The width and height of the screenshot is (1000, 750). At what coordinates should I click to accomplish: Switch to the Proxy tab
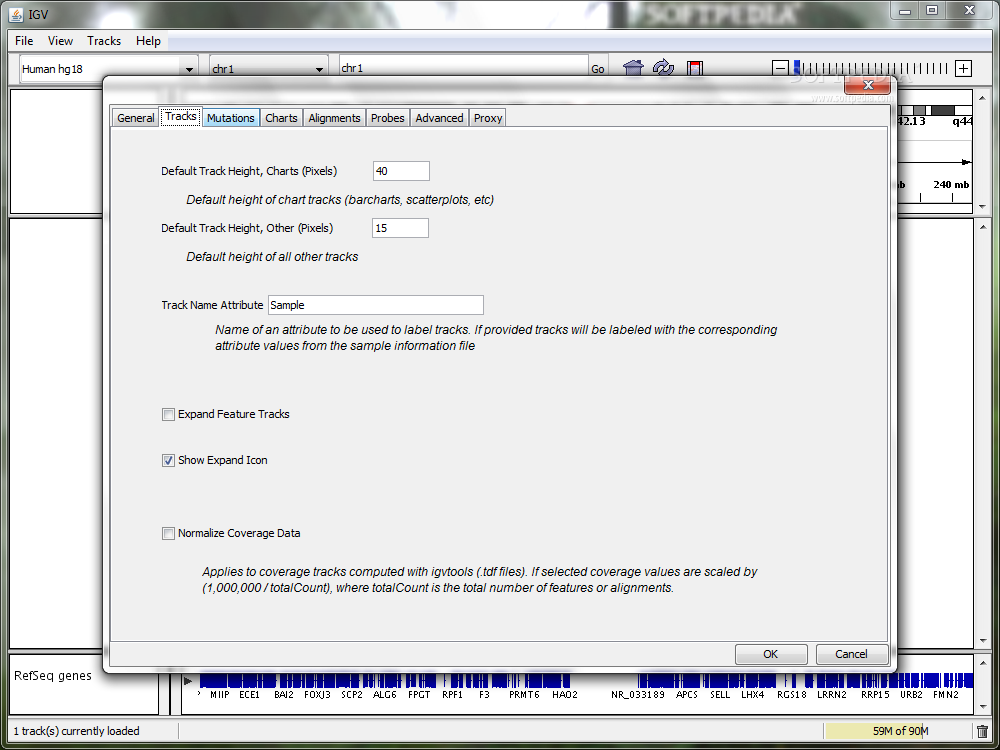tap(488, 118)
